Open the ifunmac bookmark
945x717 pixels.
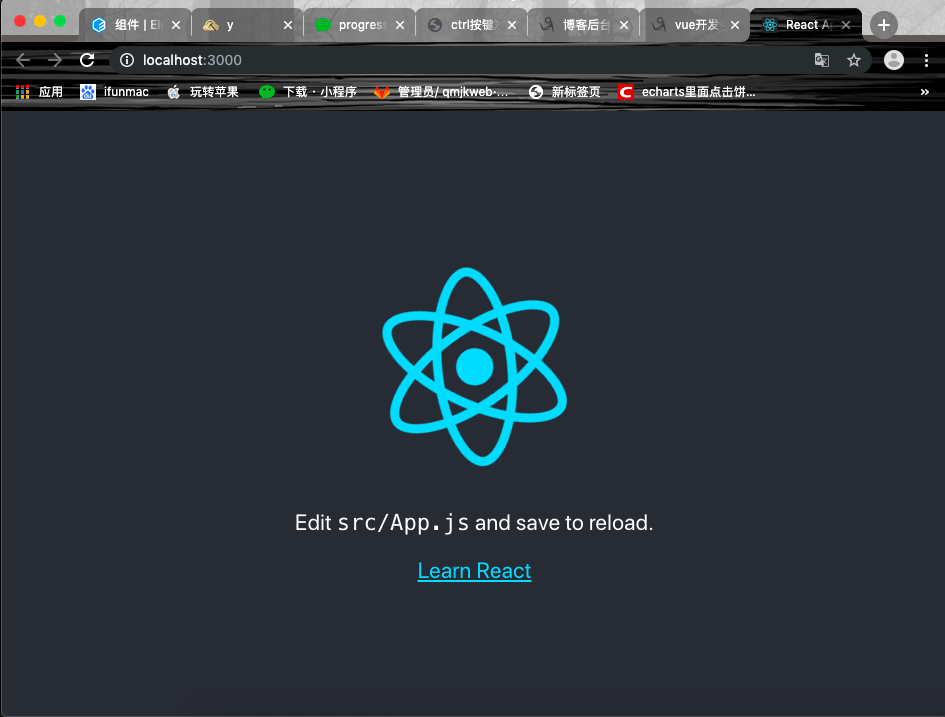pyautogui.click(x=115, y=92)
